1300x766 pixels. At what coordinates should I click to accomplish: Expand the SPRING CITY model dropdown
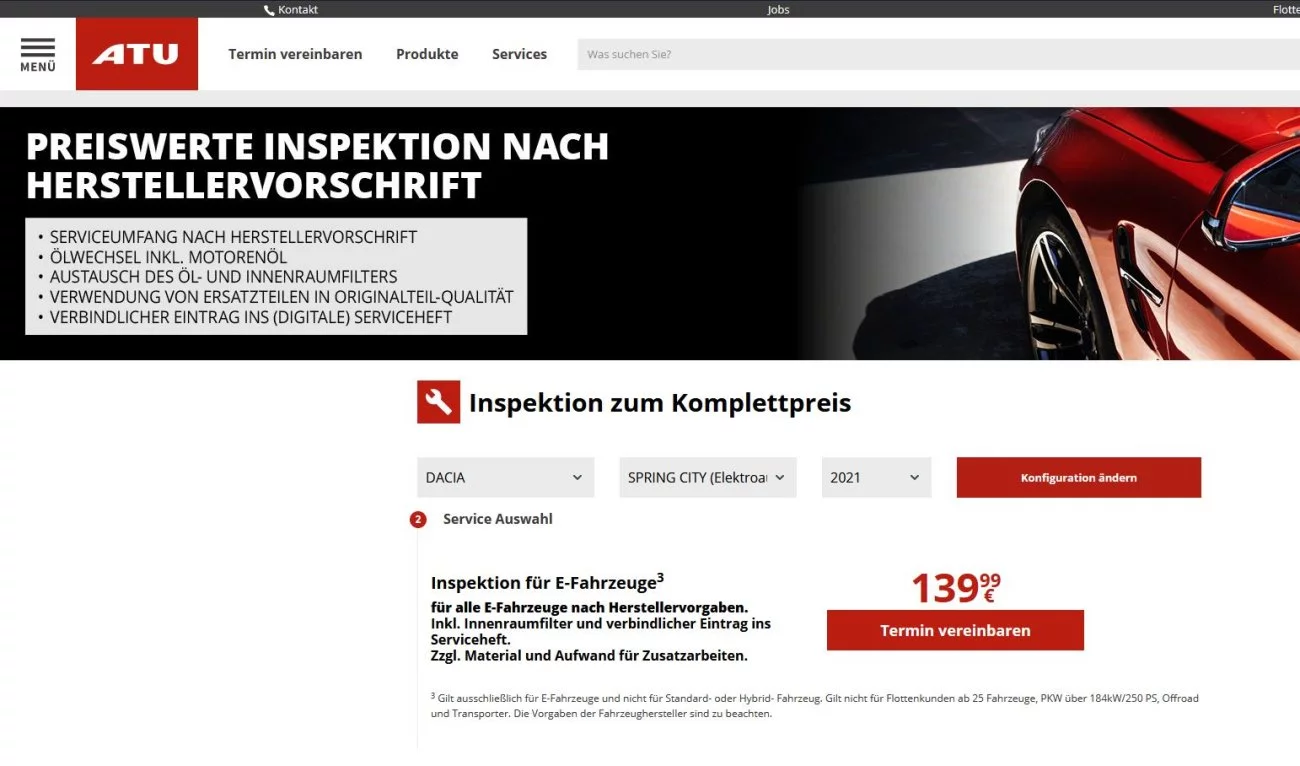tap(708, 478)
